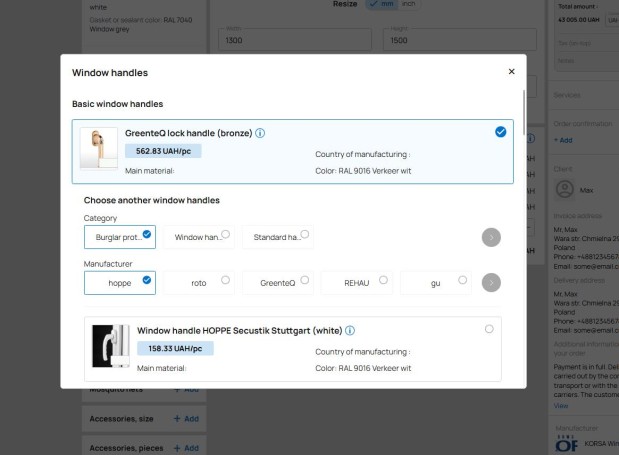Click Add under Order confirmation
This screenshot has height=455, width=619.
pyautogui.click(x=563, y=140)
